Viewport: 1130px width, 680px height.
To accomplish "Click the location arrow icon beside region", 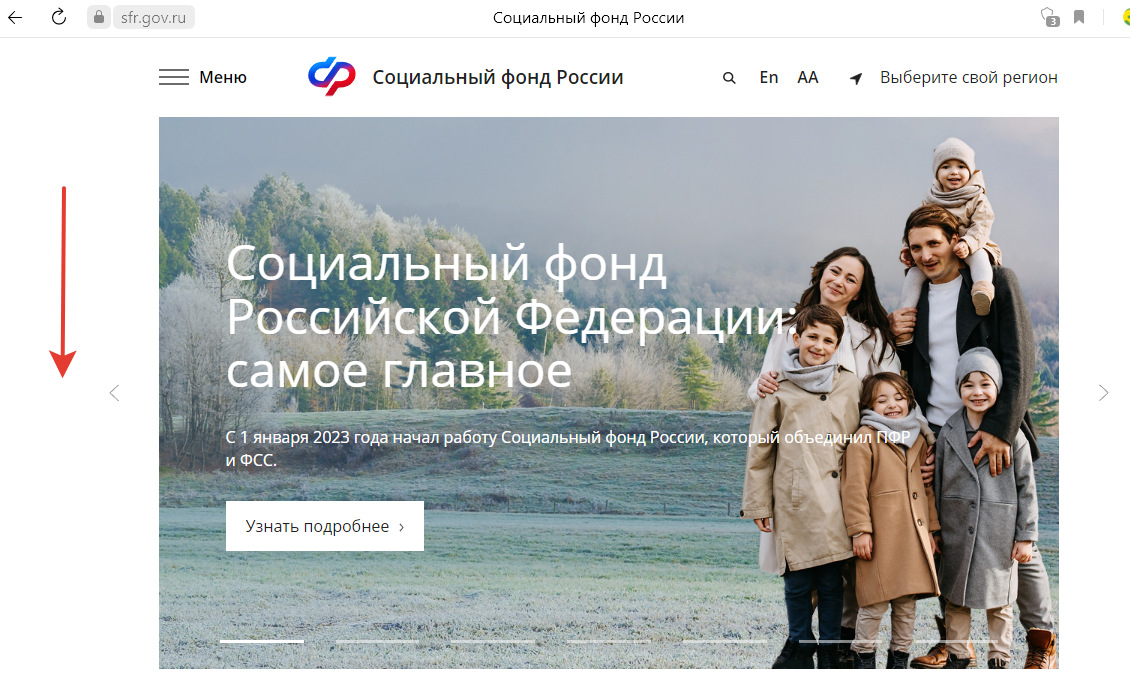I will point(856,79).
